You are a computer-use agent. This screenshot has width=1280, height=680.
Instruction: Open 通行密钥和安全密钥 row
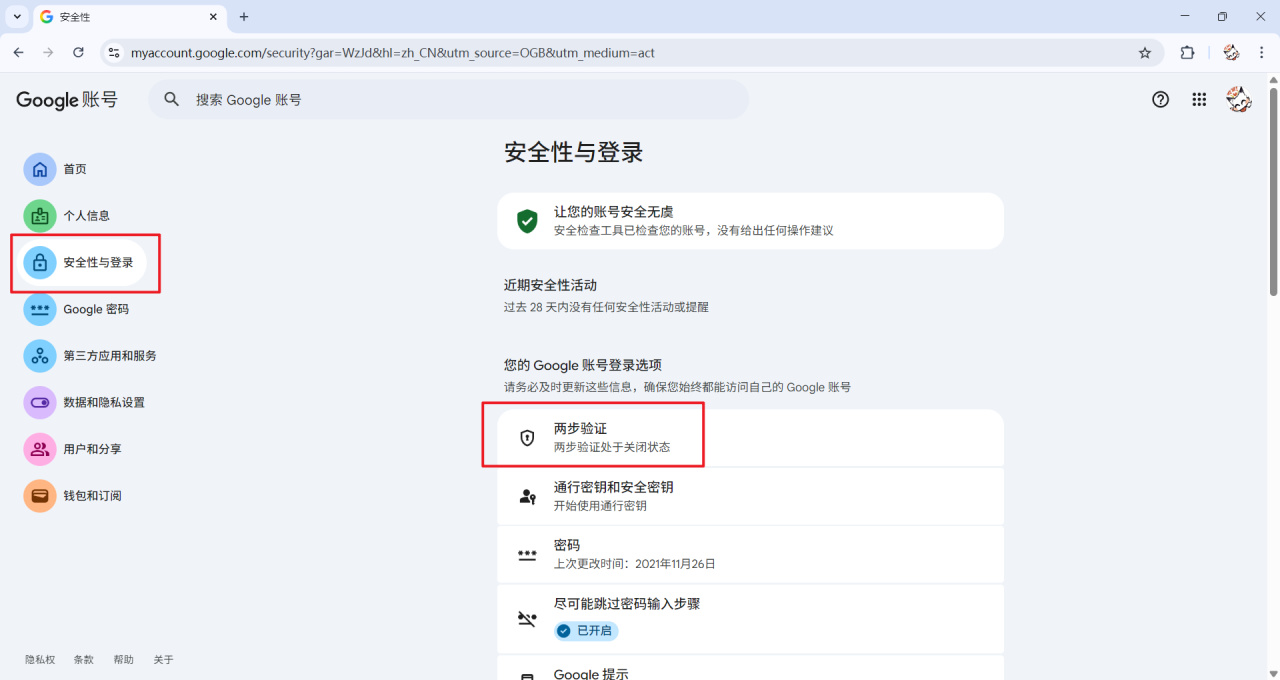tap(750, 496)
